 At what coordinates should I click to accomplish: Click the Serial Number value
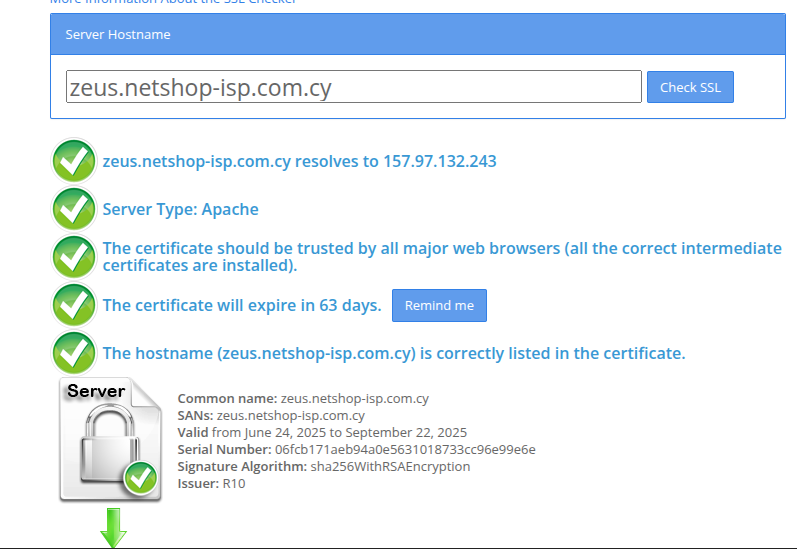point(405,449)
